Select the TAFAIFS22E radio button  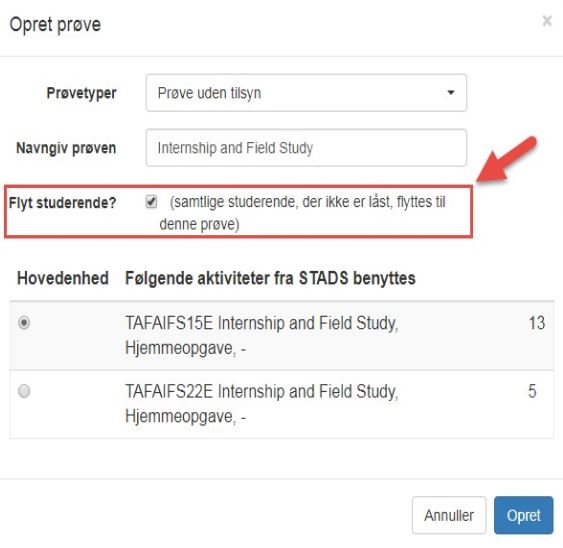click(x=24, y=390)
